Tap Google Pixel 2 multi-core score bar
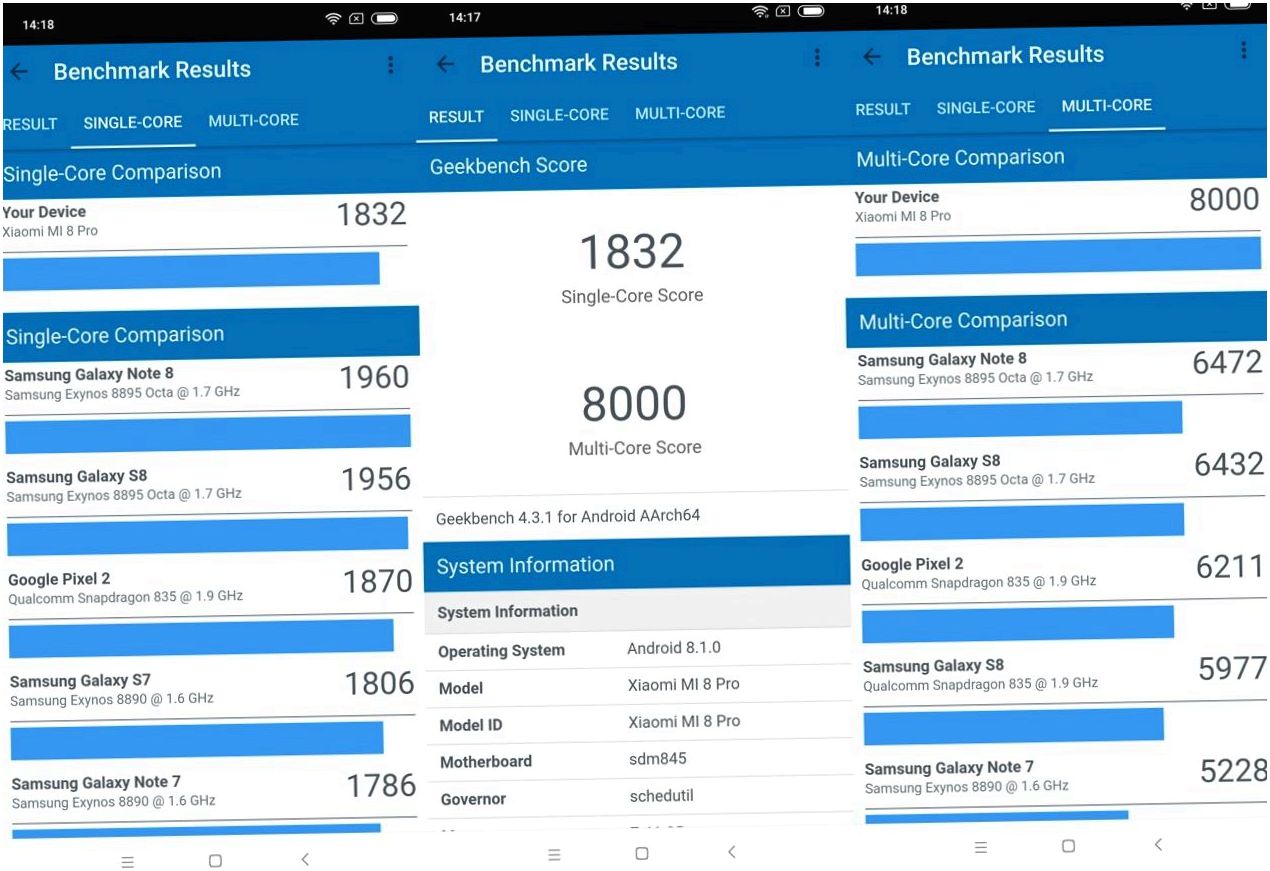 (x=1018, y=623)
